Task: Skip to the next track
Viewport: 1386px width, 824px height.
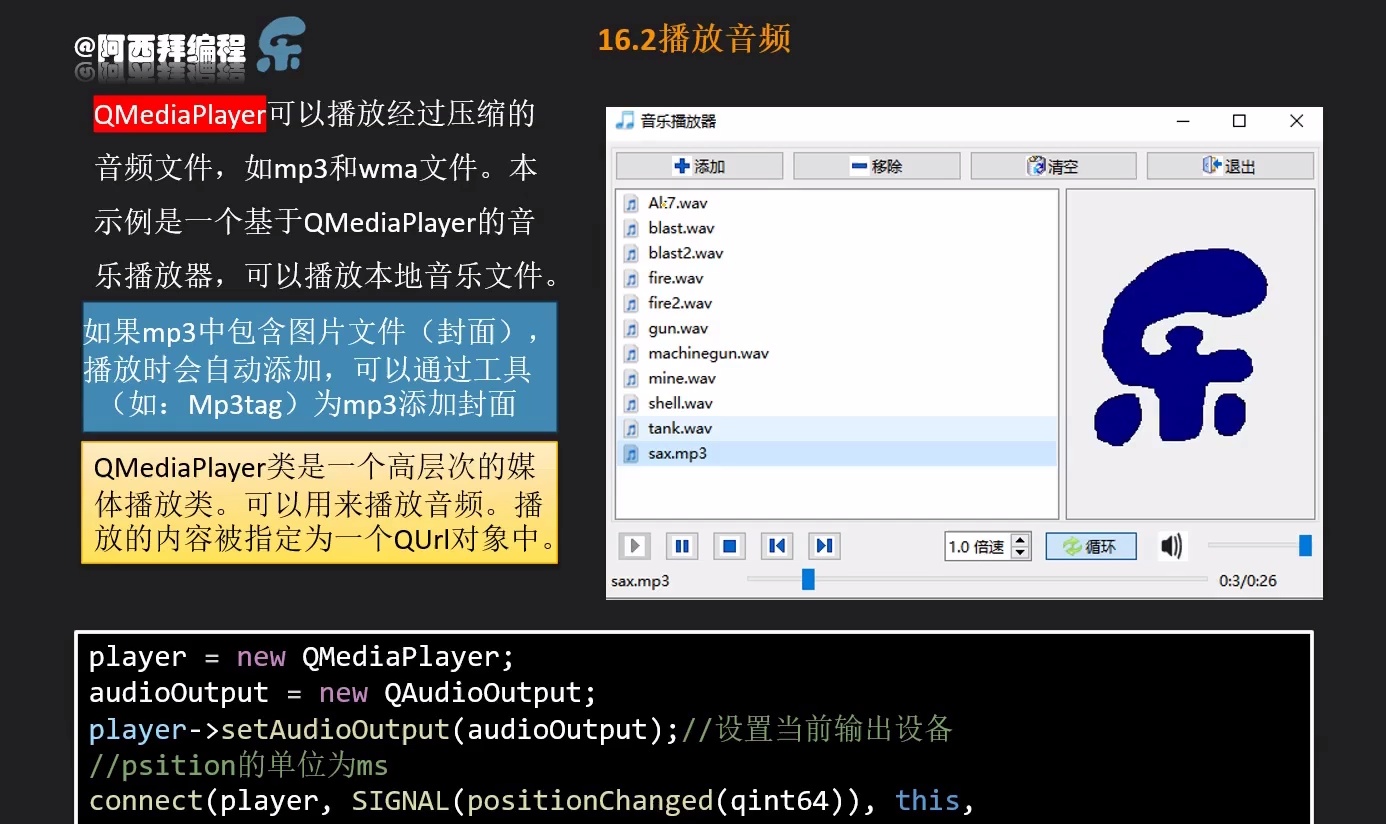Action: coord(824,545)
